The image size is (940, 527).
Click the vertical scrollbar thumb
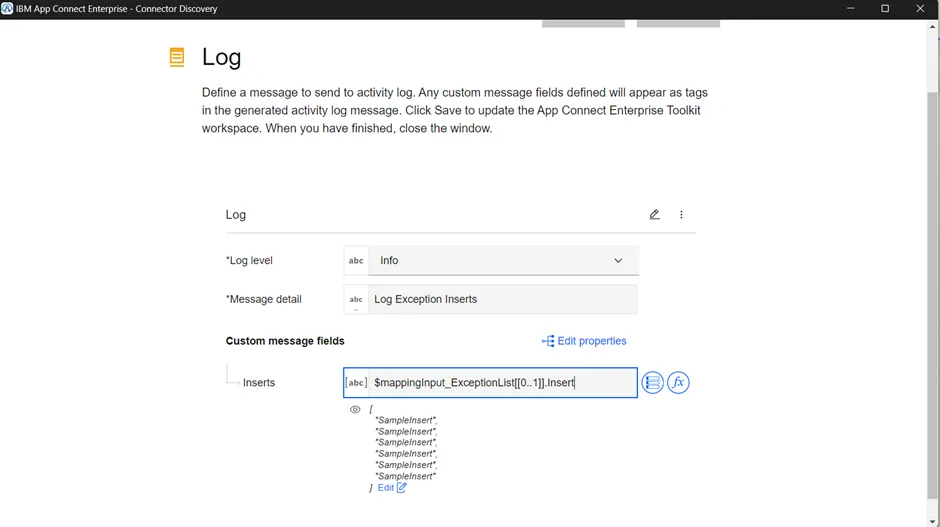(x=932, y=296)
